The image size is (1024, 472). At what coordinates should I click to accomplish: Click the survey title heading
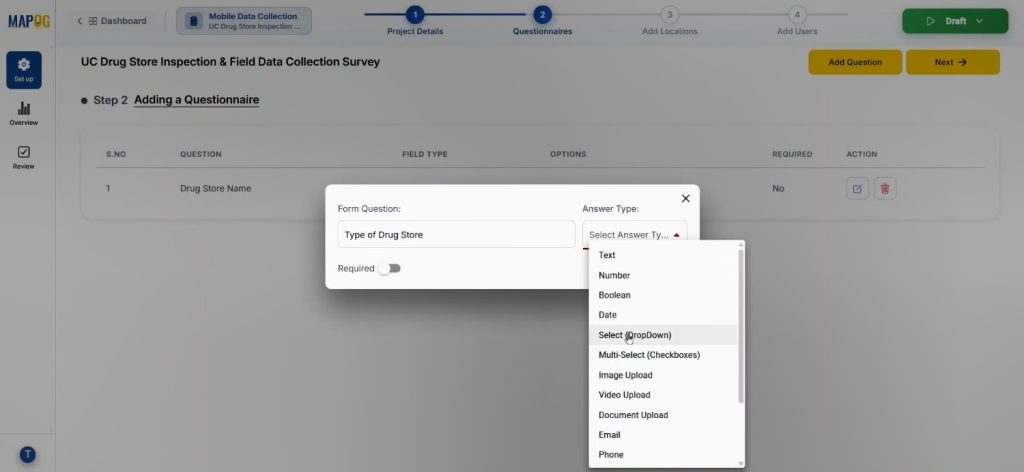click(x=231, y=62)
